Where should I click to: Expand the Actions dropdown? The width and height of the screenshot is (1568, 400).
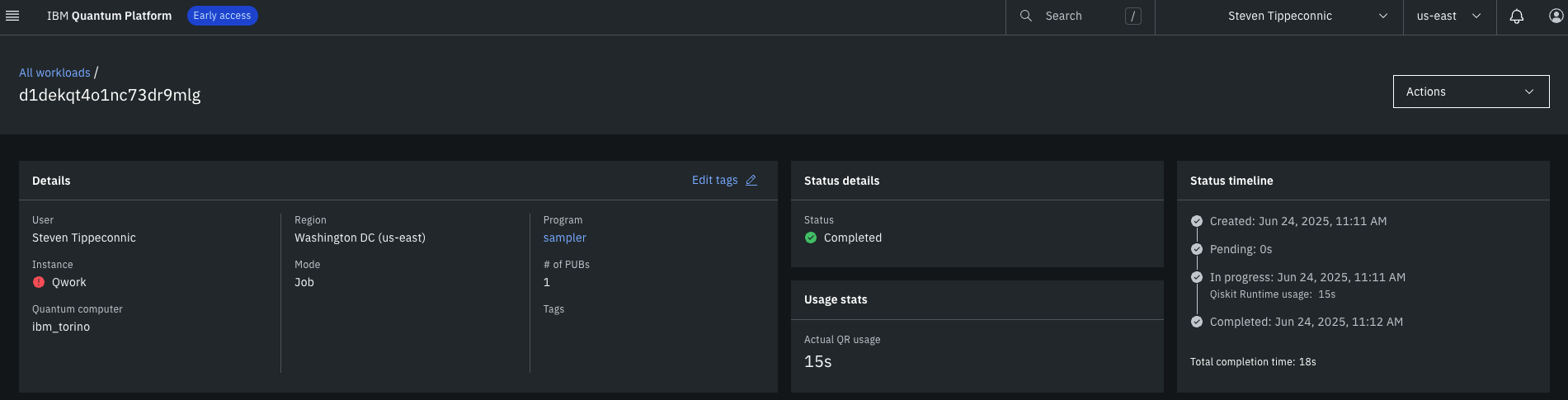pyautogui.click(x=1471, y=92)
